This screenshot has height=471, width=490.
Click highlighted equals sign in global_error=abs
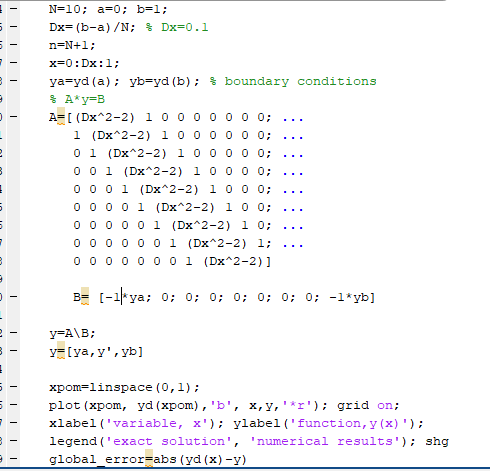tap(149, 459)
